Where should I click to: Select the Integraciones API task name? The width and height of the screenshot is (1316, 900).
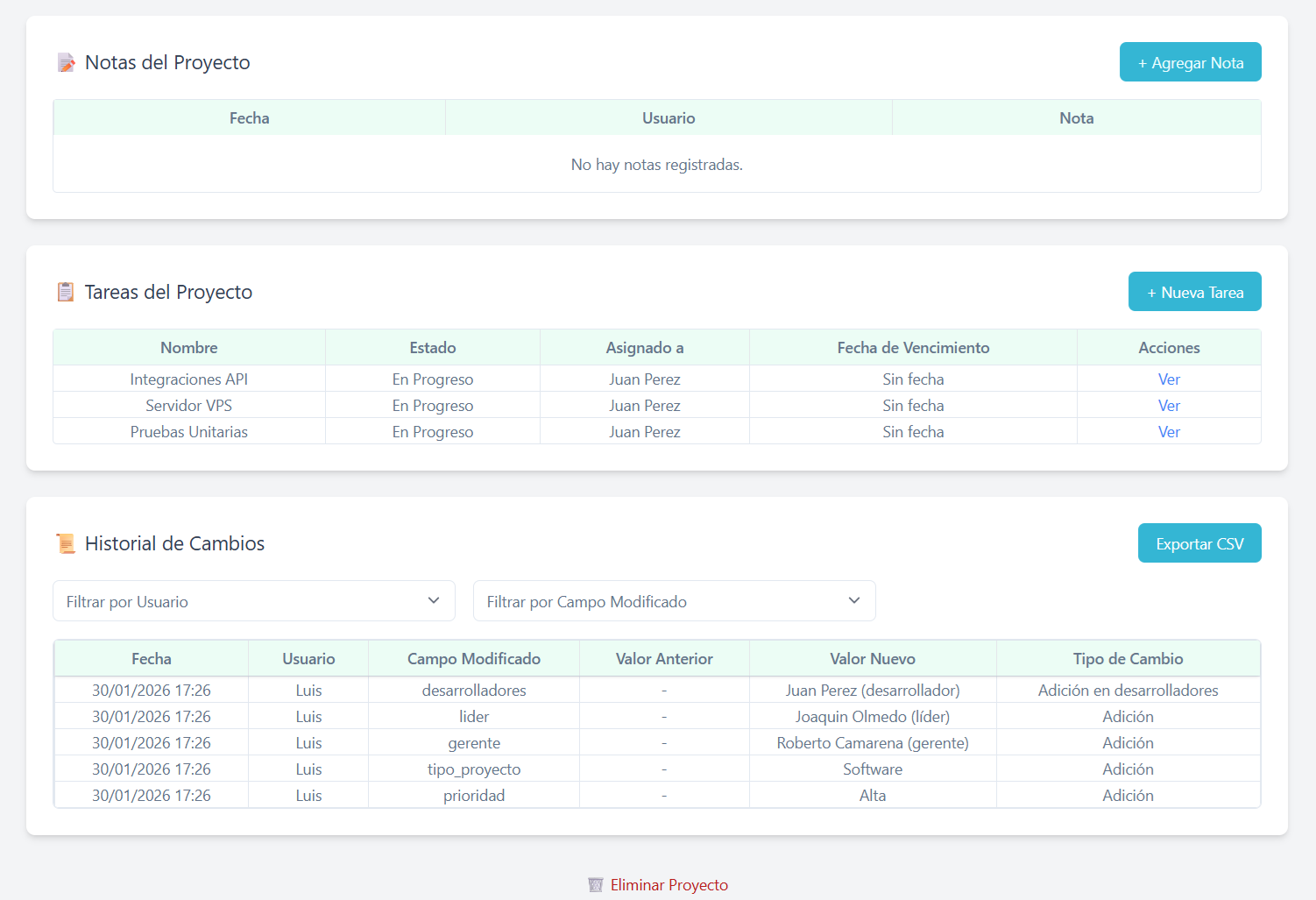(x=189, y=379)
